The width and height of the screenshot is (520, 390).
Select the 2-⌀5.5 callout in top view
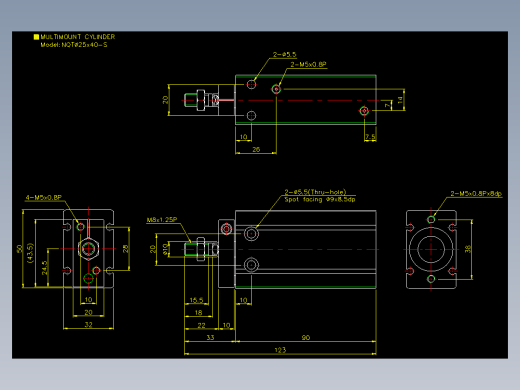[284, 54]
